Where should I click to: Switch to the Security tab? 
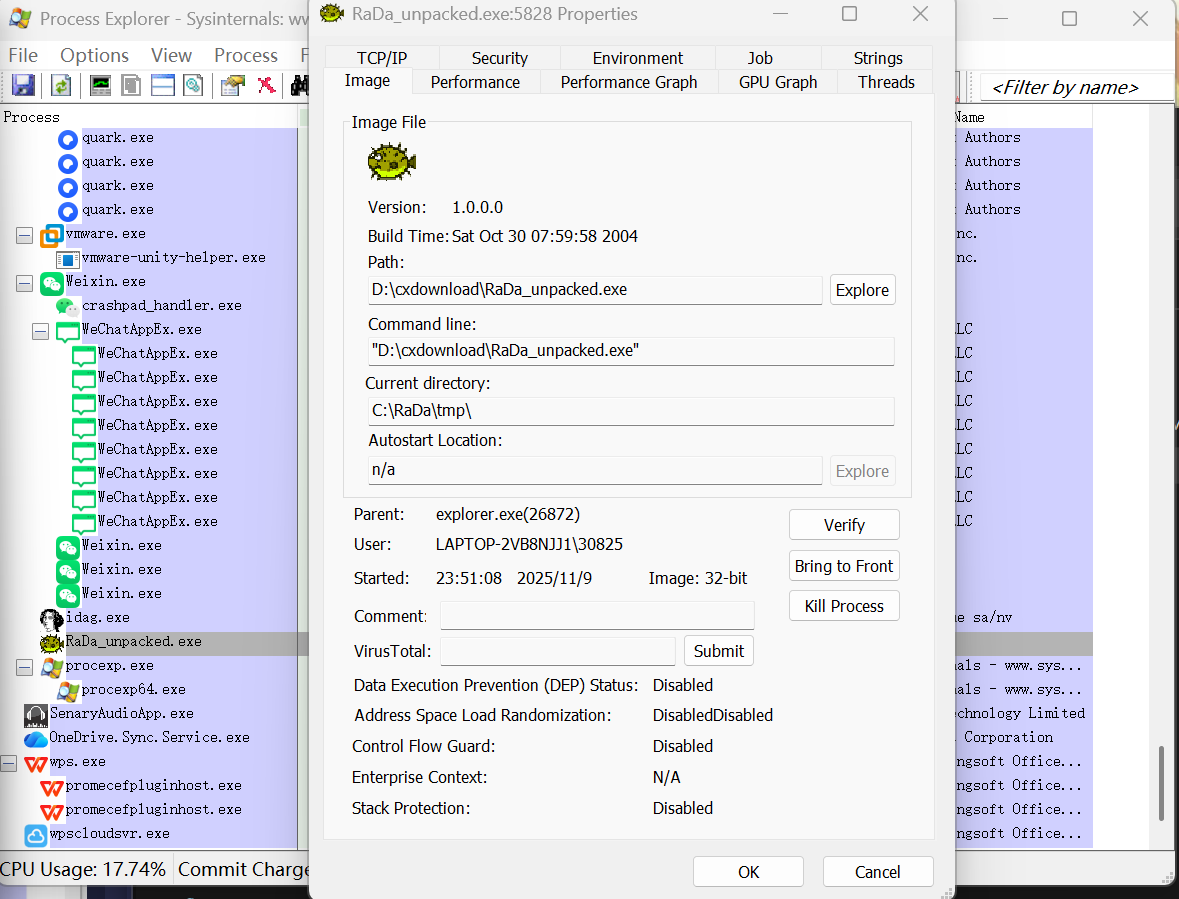(x=499, y=58)
